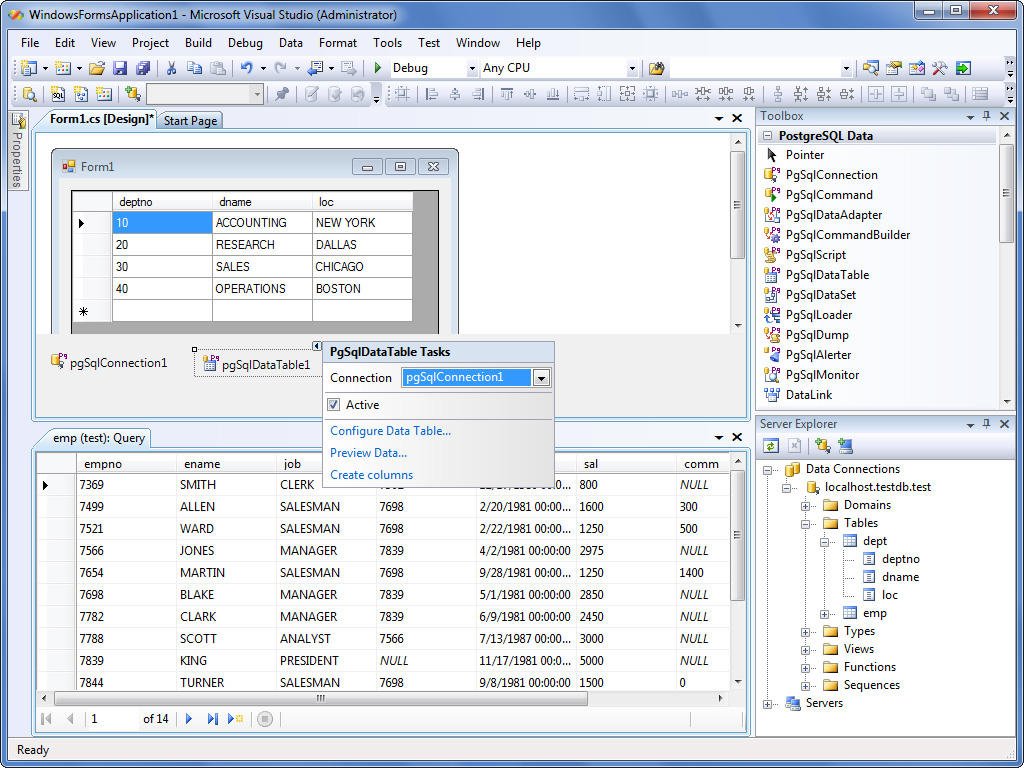The image size is (1024, 768).
Task: Click the Refresh icon in Server Explorer
Action: pos(770,445)
